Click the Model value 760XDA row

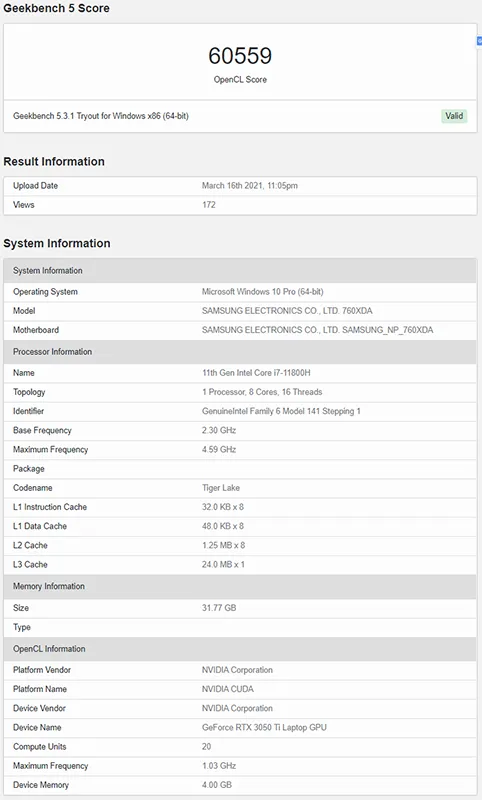[240, 311]
